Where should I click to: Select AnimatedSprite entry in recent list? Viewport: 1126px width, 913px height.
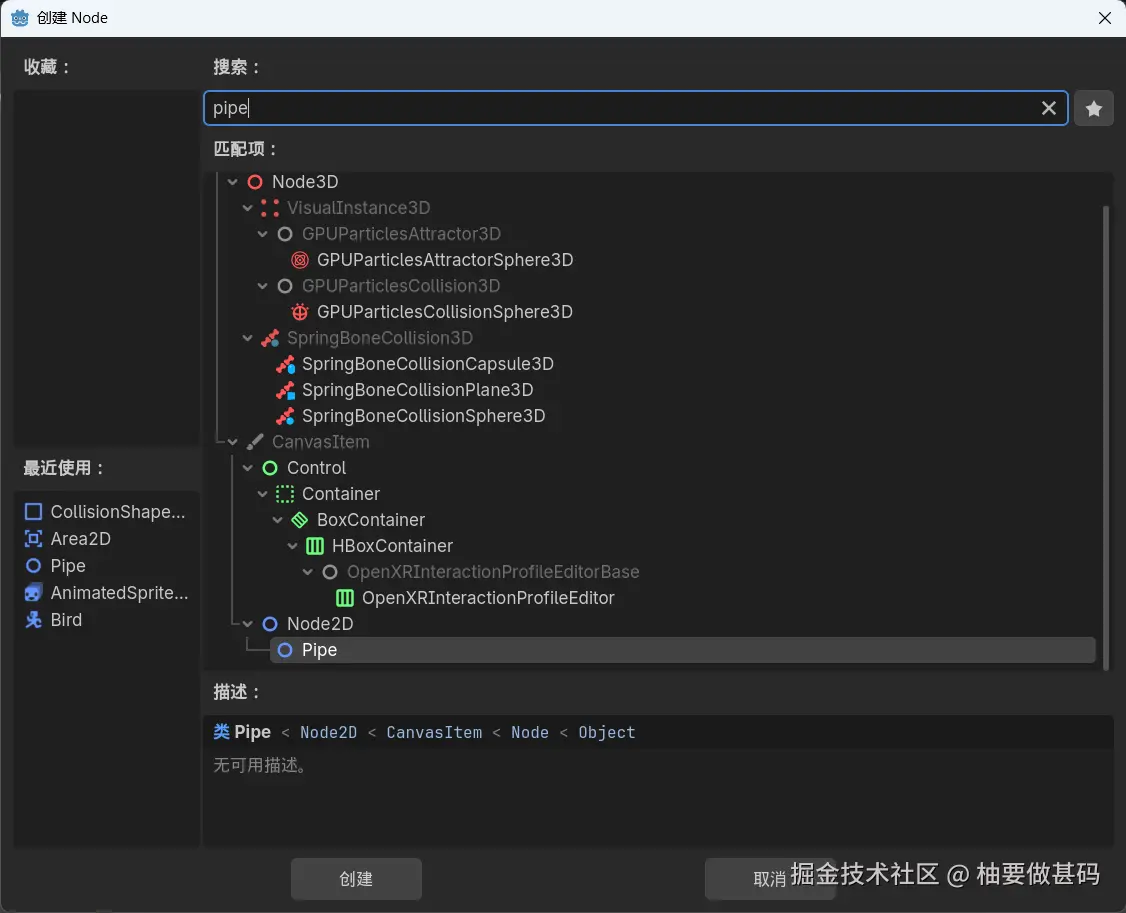coord(118,593)
